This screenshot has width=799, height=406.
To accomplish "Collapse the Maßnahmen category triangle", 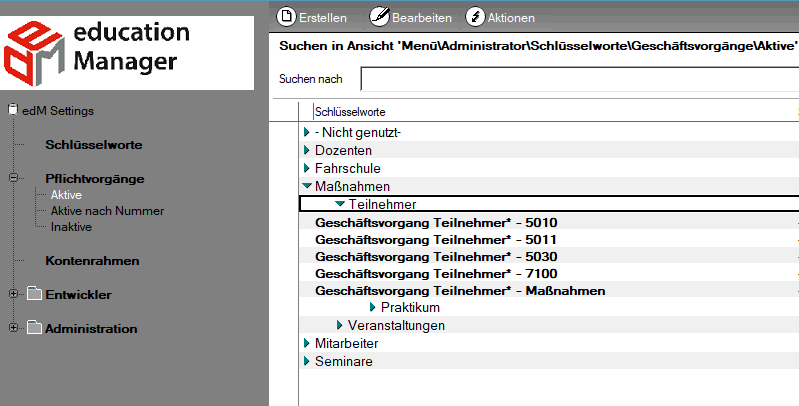I will click(307, 186).
